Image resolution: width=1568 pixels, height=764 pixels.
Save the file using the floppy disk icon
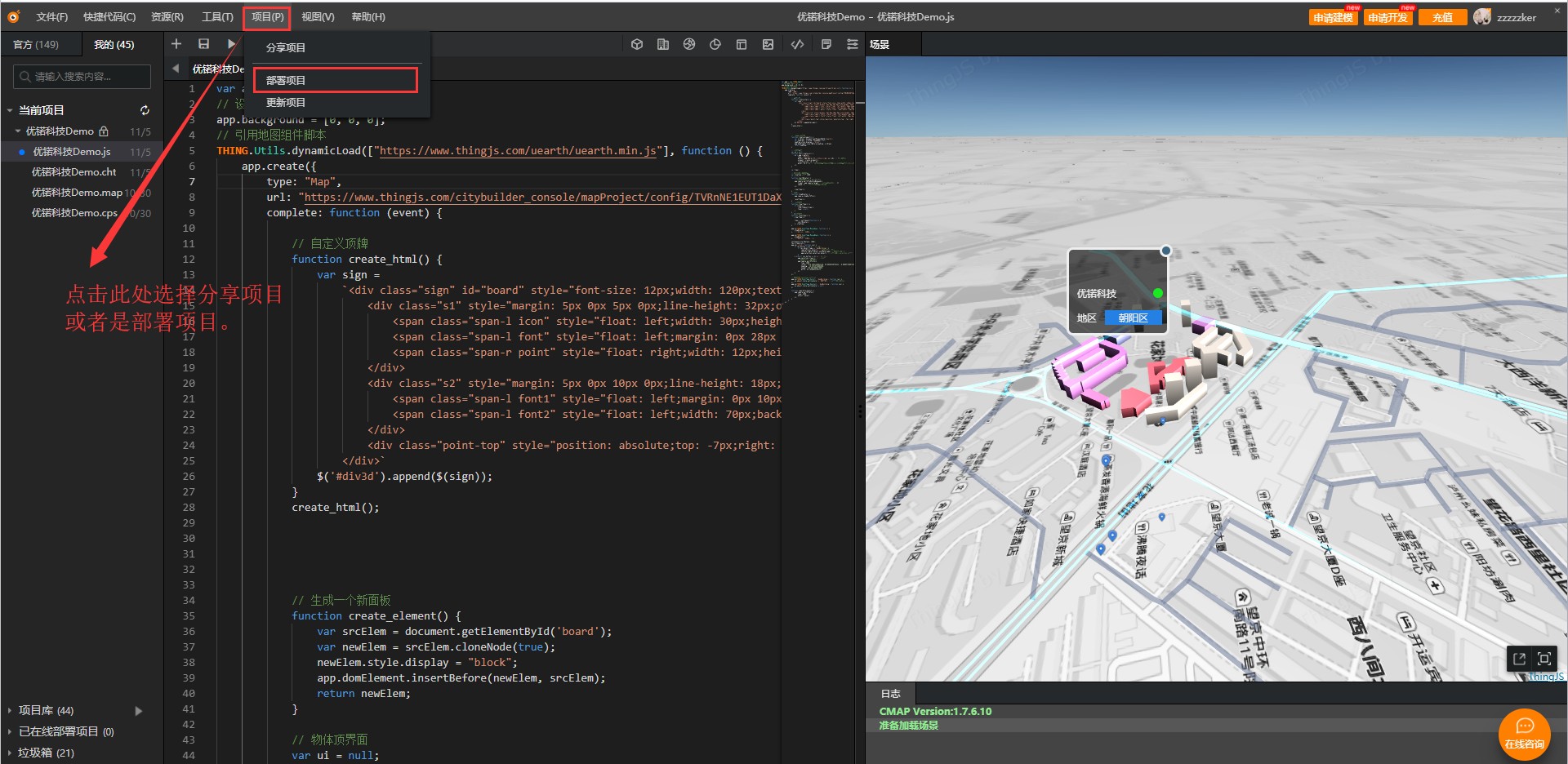[204, 44]
